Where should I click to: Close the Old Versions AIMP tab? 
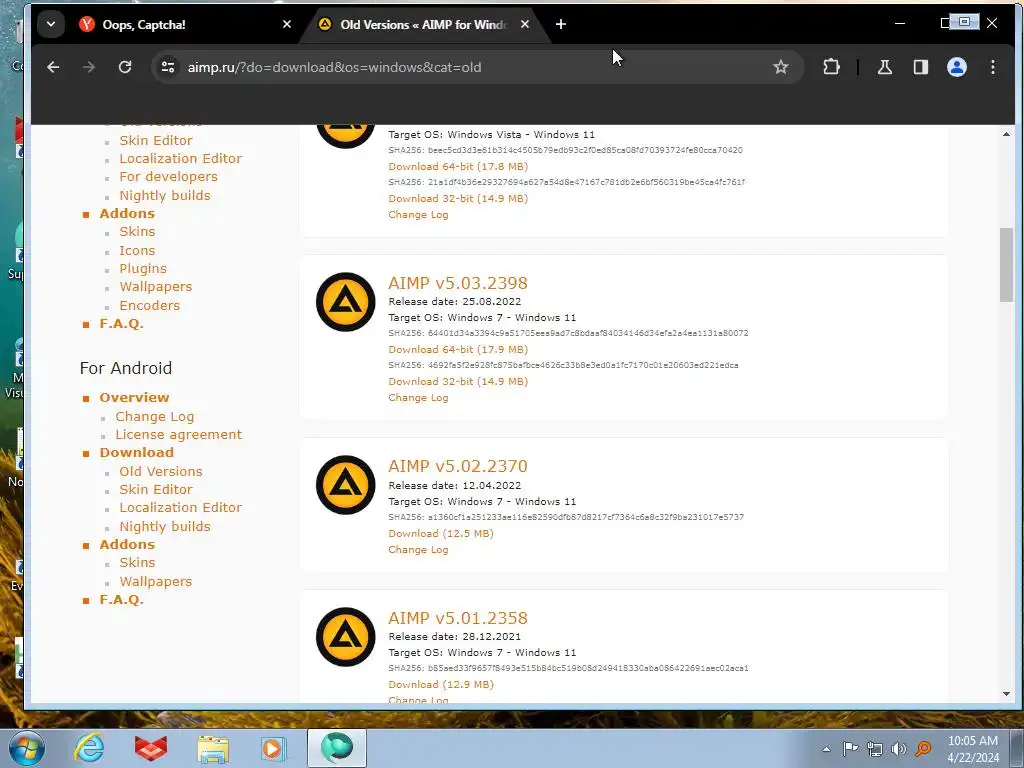tap(525, 24)
